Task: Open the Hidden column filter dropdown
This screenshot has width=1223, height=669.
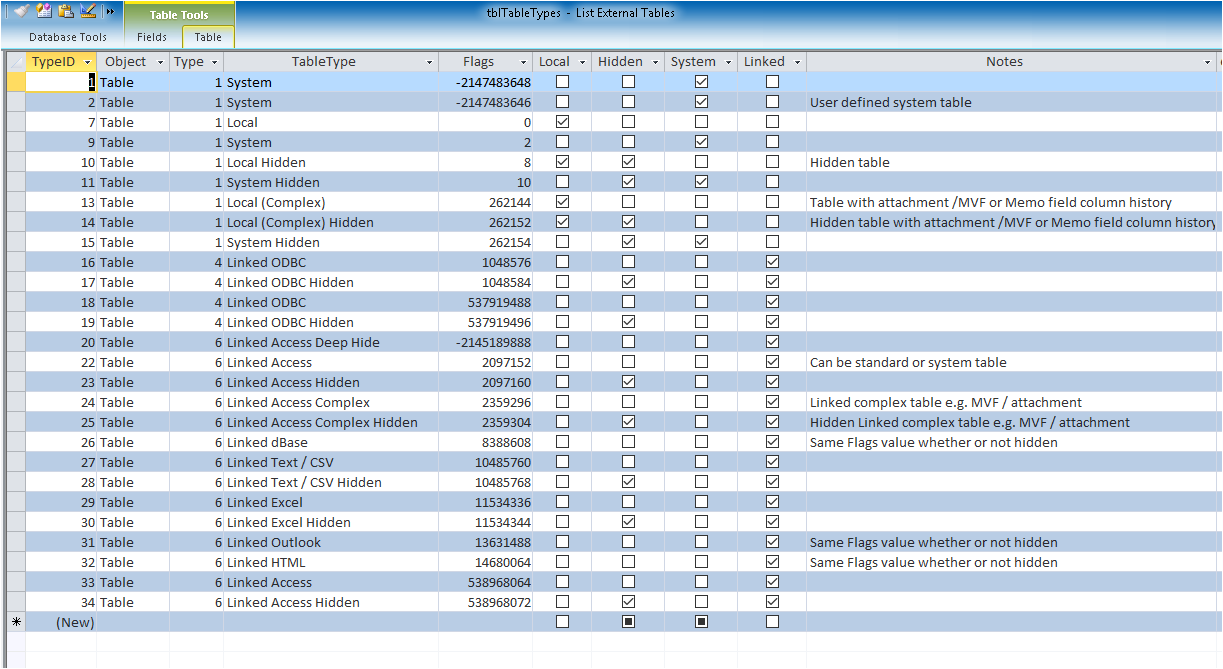Action: point(656,62)
